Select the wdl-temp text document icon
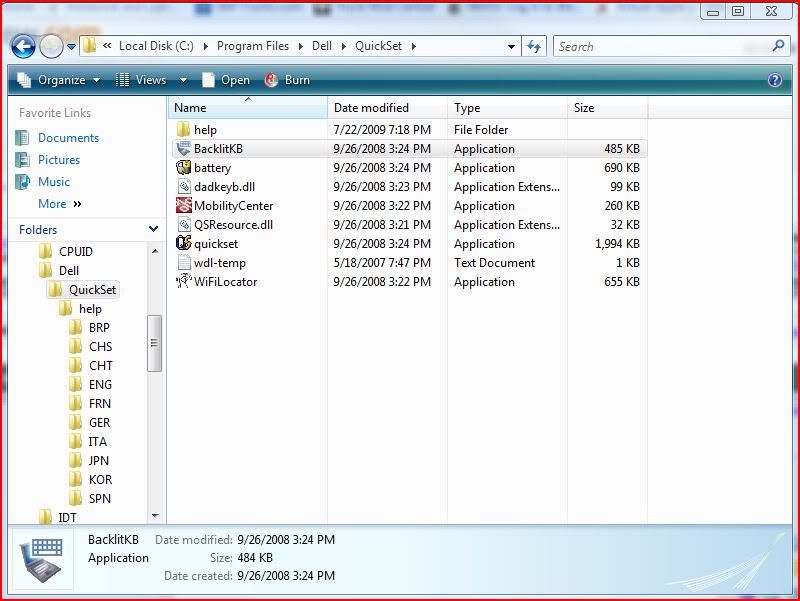The image size is (800, 601). [184, 262]
